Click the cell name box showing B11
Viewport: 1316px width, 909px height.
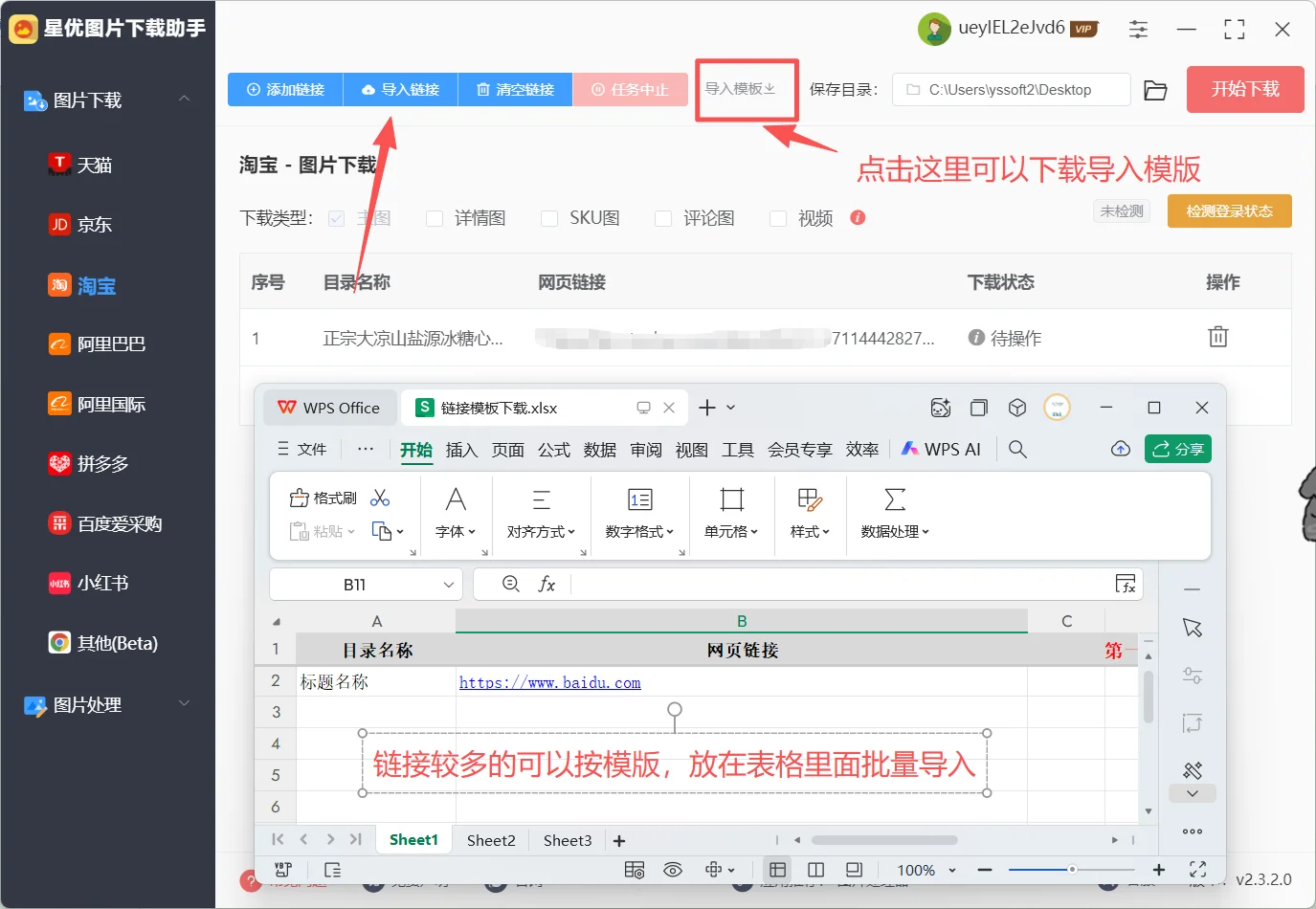[x=354, y=584]
